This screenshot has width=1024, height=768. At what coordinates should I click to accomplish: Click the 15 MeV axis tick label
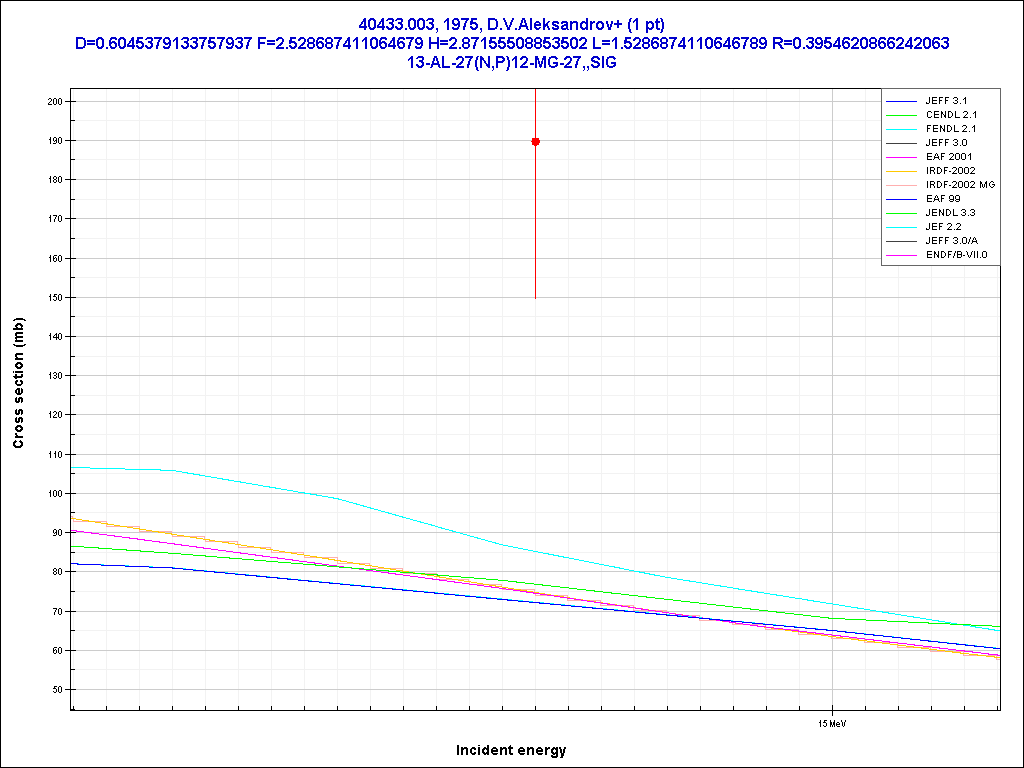[x=833, y=722]
